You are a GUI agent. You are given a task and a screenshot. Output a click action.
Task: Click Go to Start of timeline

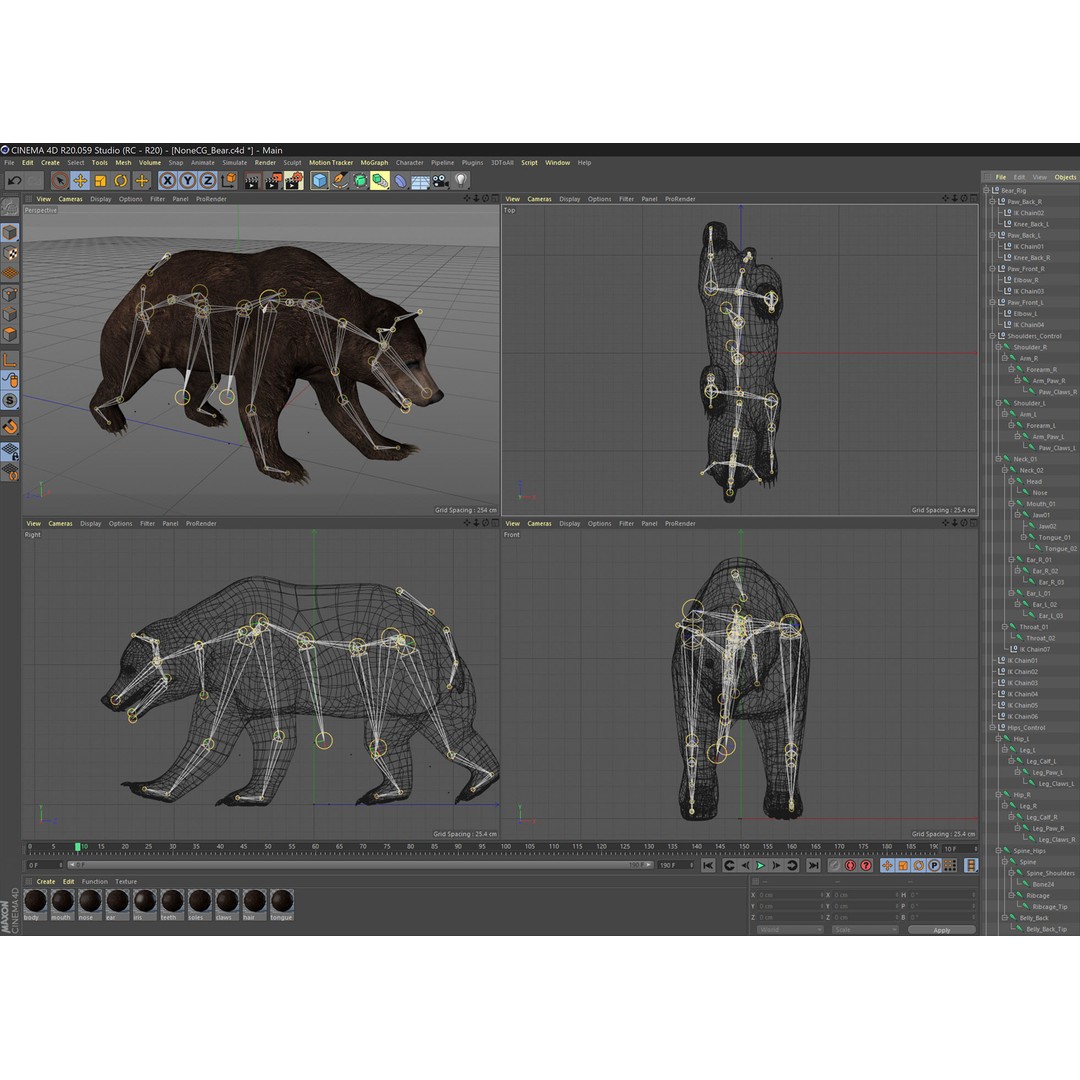(x=708, y=865)
